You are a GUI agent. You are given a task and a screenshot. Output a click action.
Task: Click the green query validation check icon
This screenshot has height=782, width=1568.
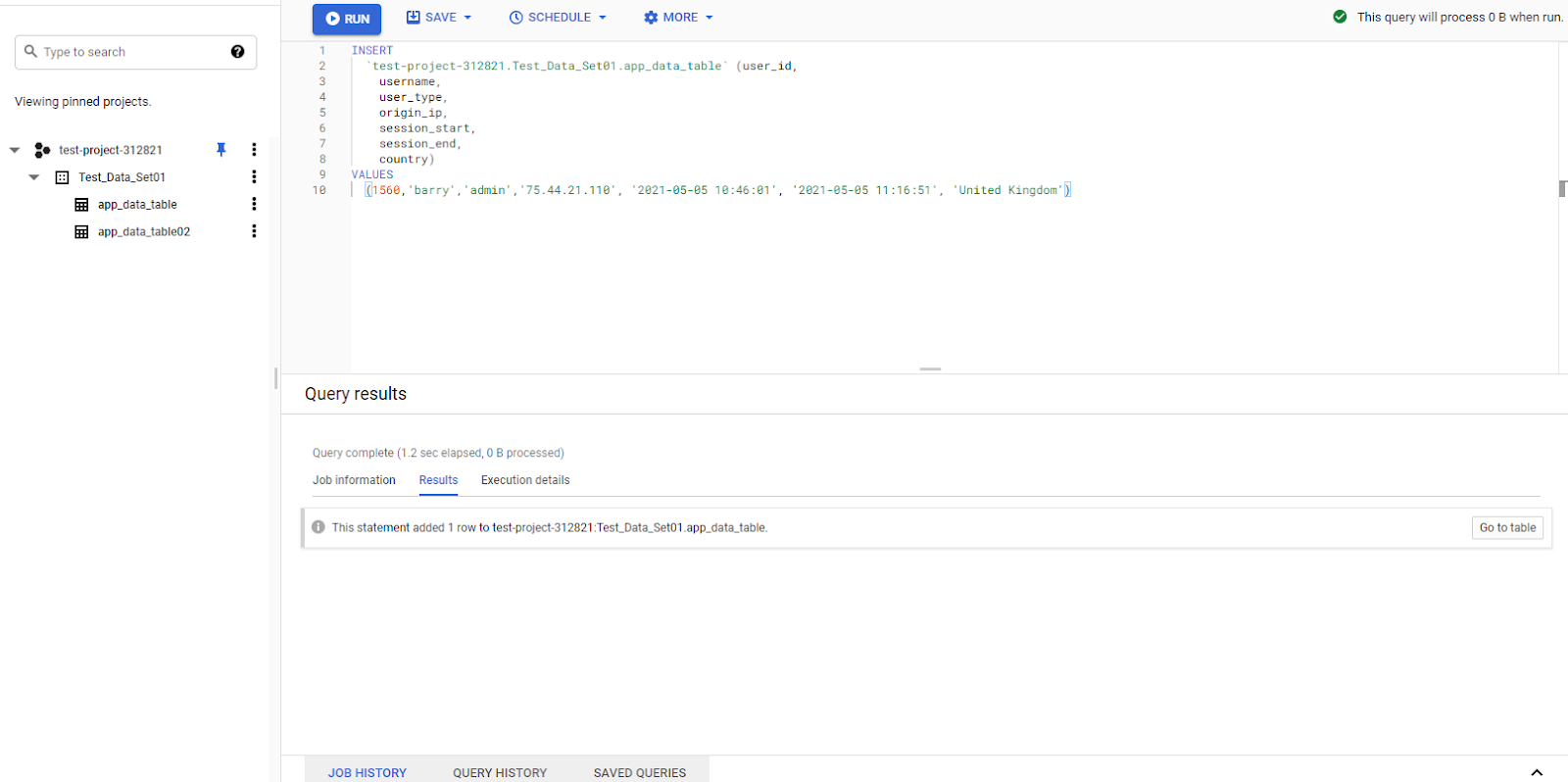[x=1340, y=17]
